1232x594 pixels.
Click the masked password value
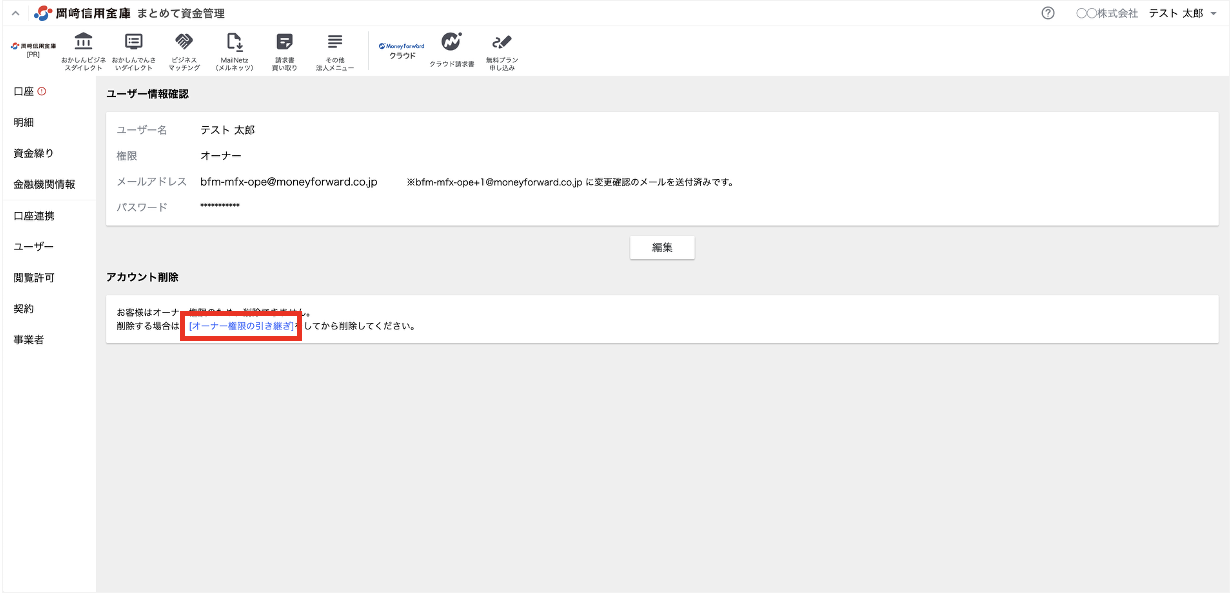(x=220, y=207)
